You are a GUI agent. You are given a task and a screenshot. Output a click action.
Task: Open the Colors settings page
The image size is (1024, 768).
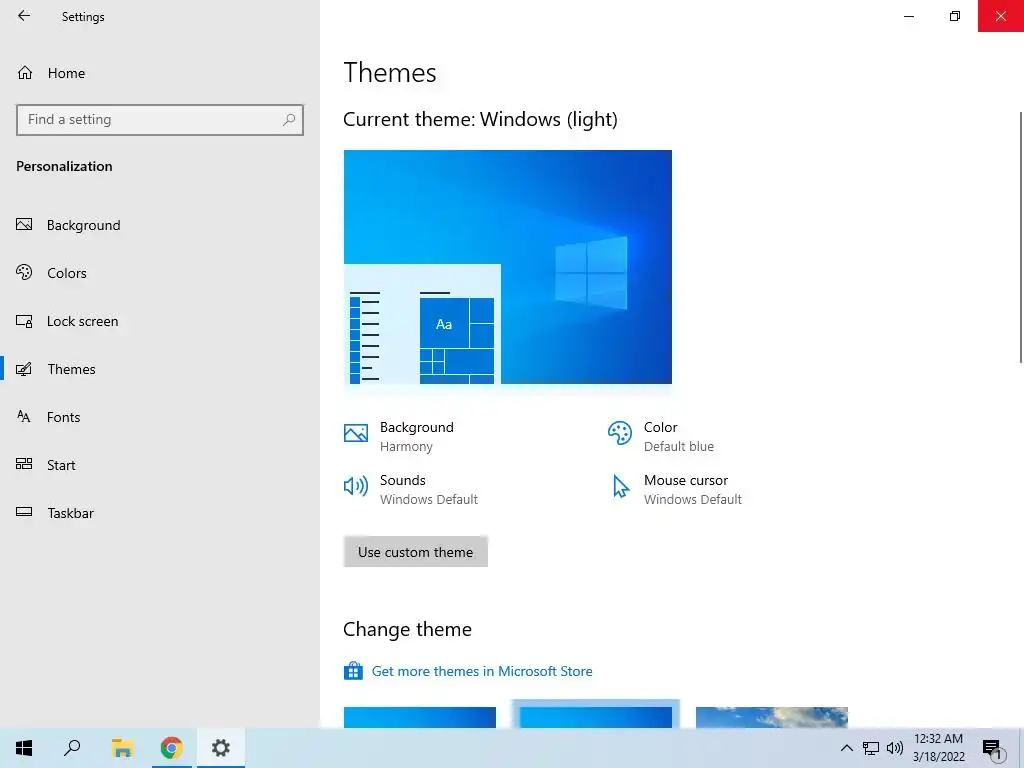pos(159,273)
